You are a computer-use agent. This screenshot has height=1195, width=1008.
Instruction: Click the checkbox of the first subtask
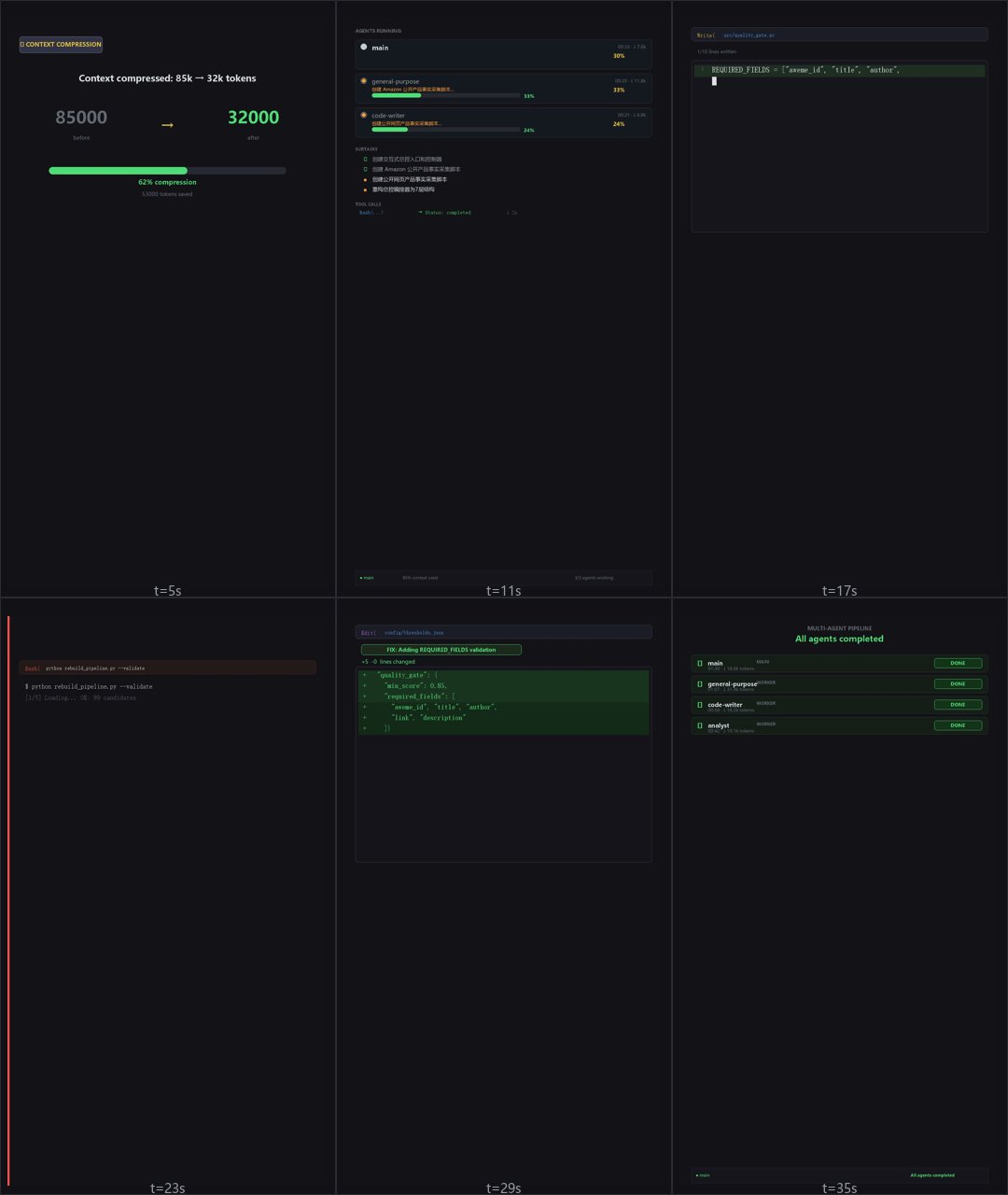[x=366, y=160]
